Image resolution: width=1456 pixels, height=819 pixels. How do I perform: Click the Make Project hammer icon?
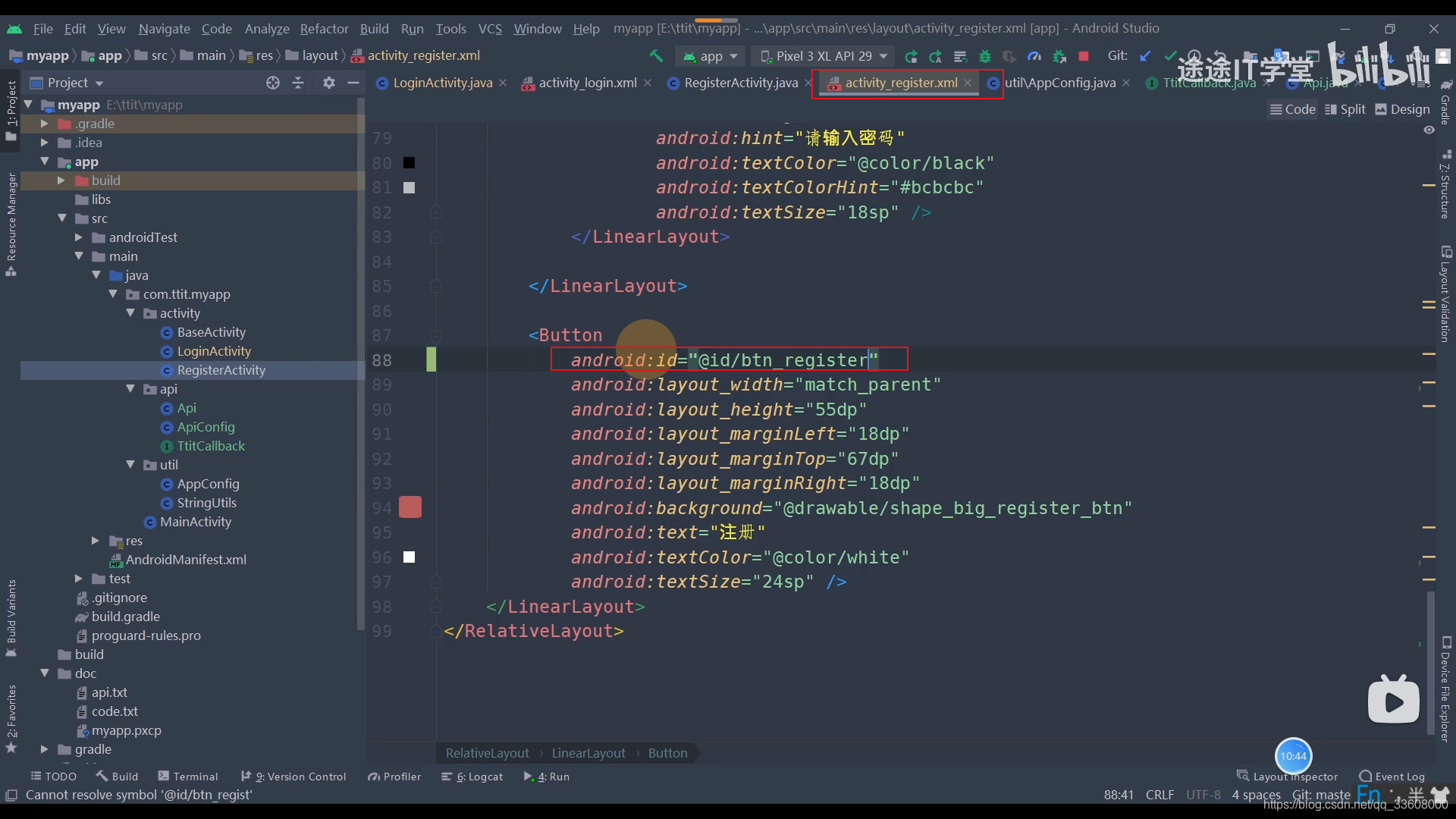[x=656, y=56]
